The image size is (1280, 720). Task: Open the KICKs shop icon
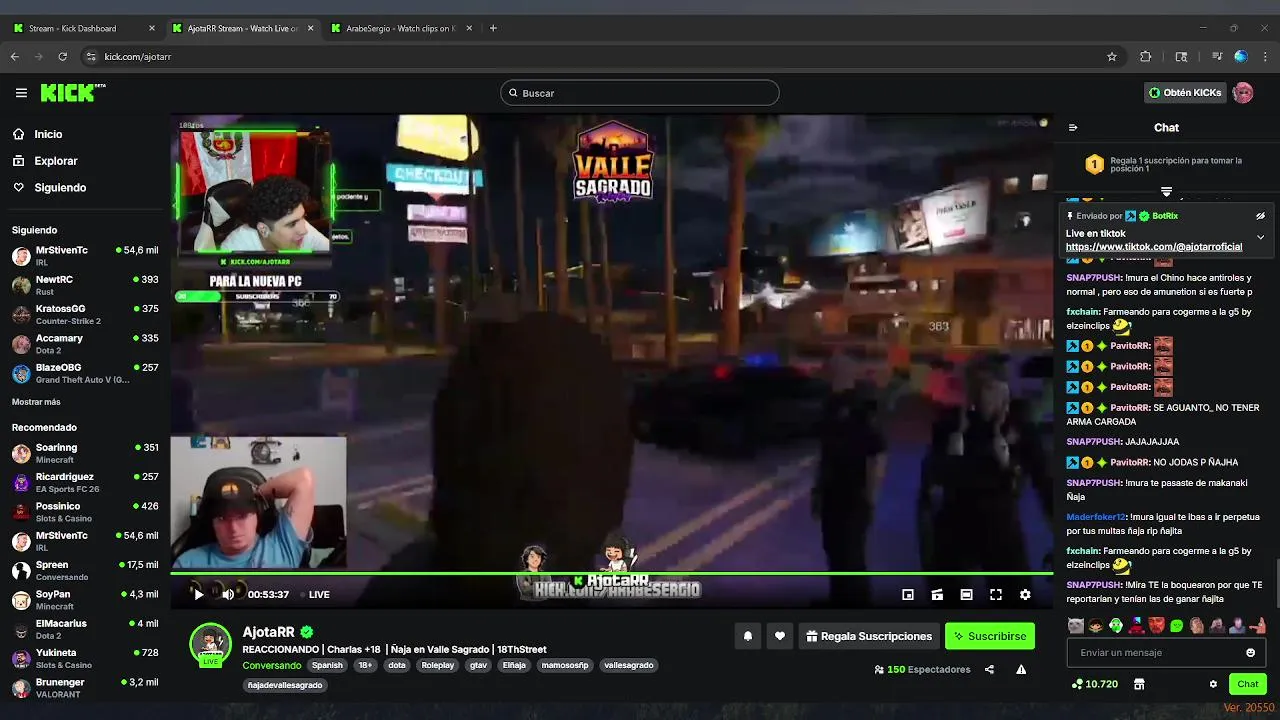[x=1139, y=684]
